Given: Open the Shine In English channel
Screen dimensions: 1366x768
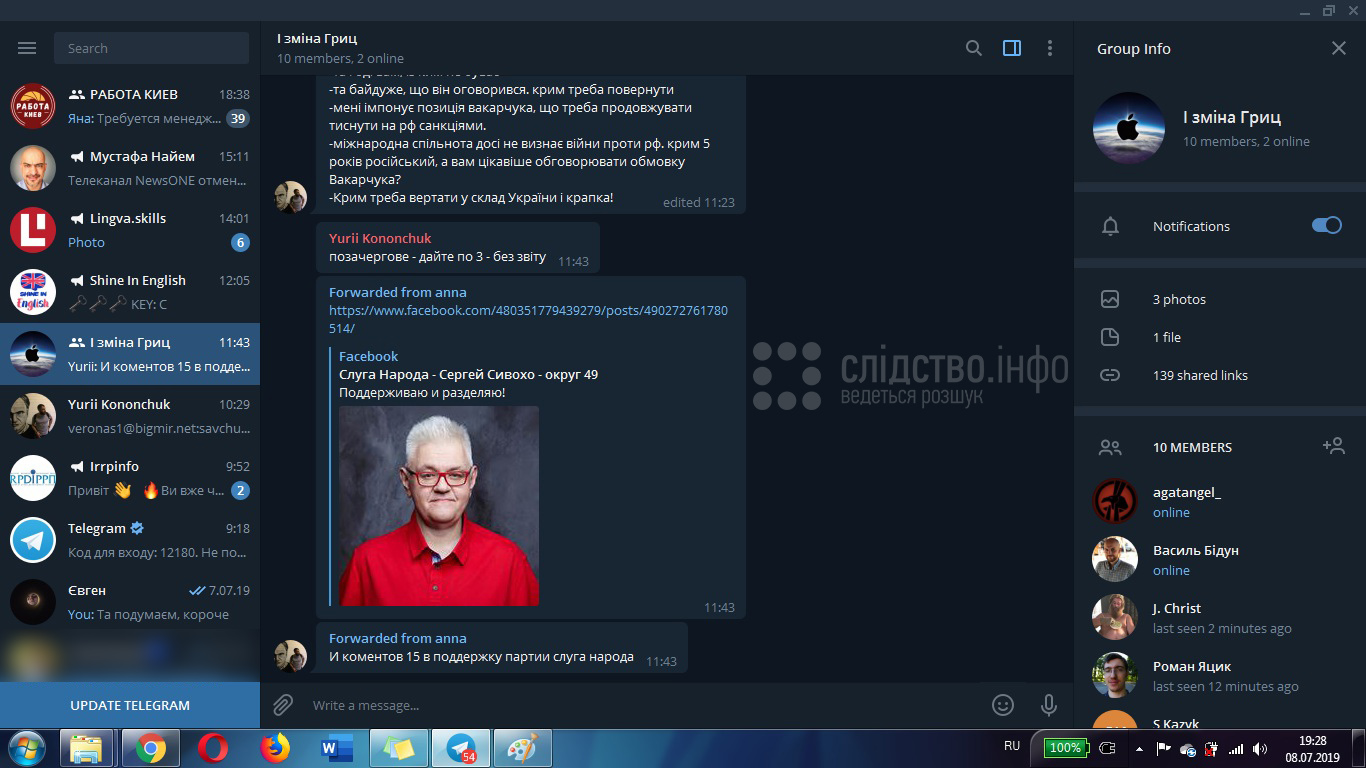Looking at the screenshot, I should pos(130,292).
